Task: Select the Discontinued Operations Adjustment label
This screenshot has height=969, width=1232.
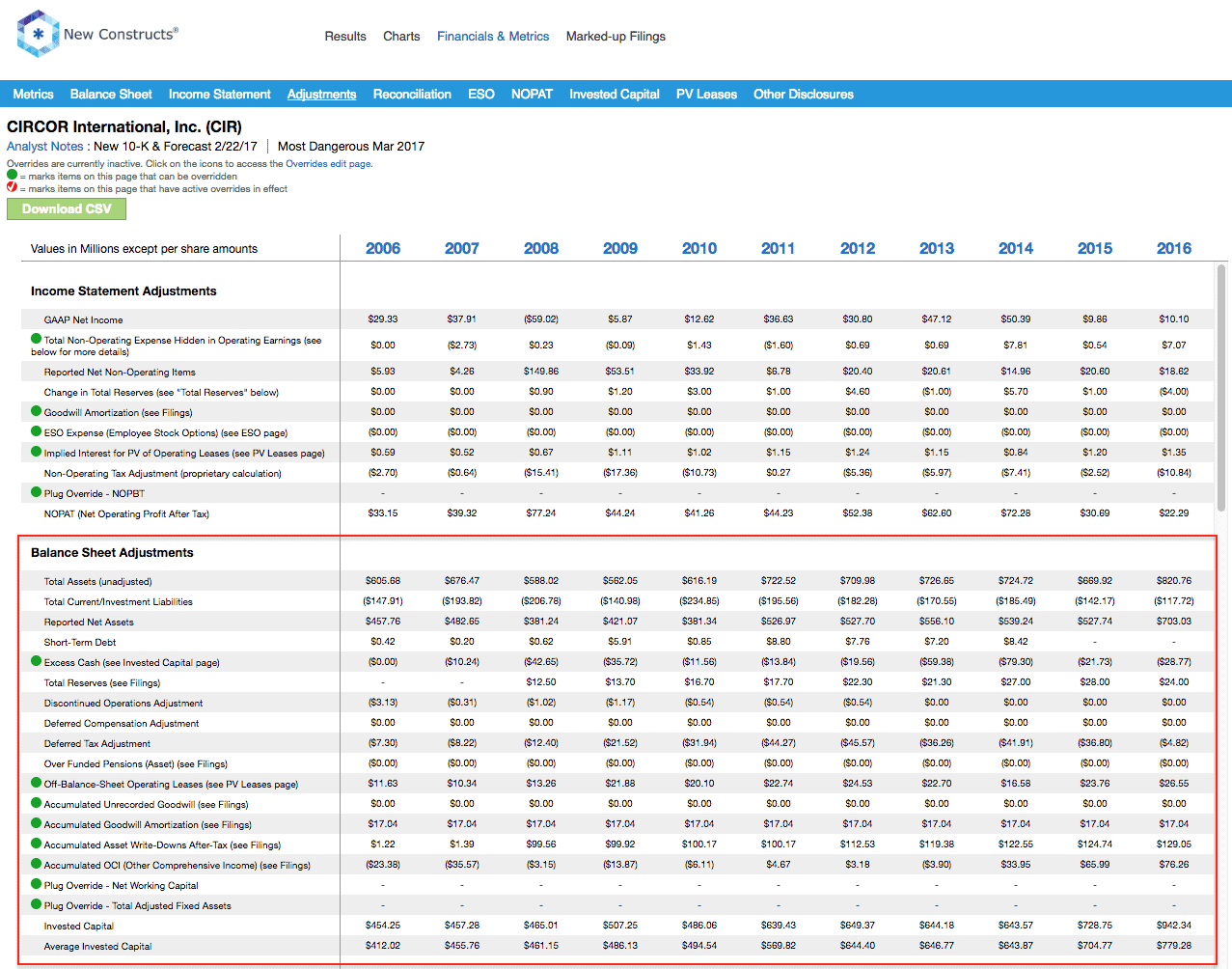Action: pyautogui.click(x=123, y=703)
